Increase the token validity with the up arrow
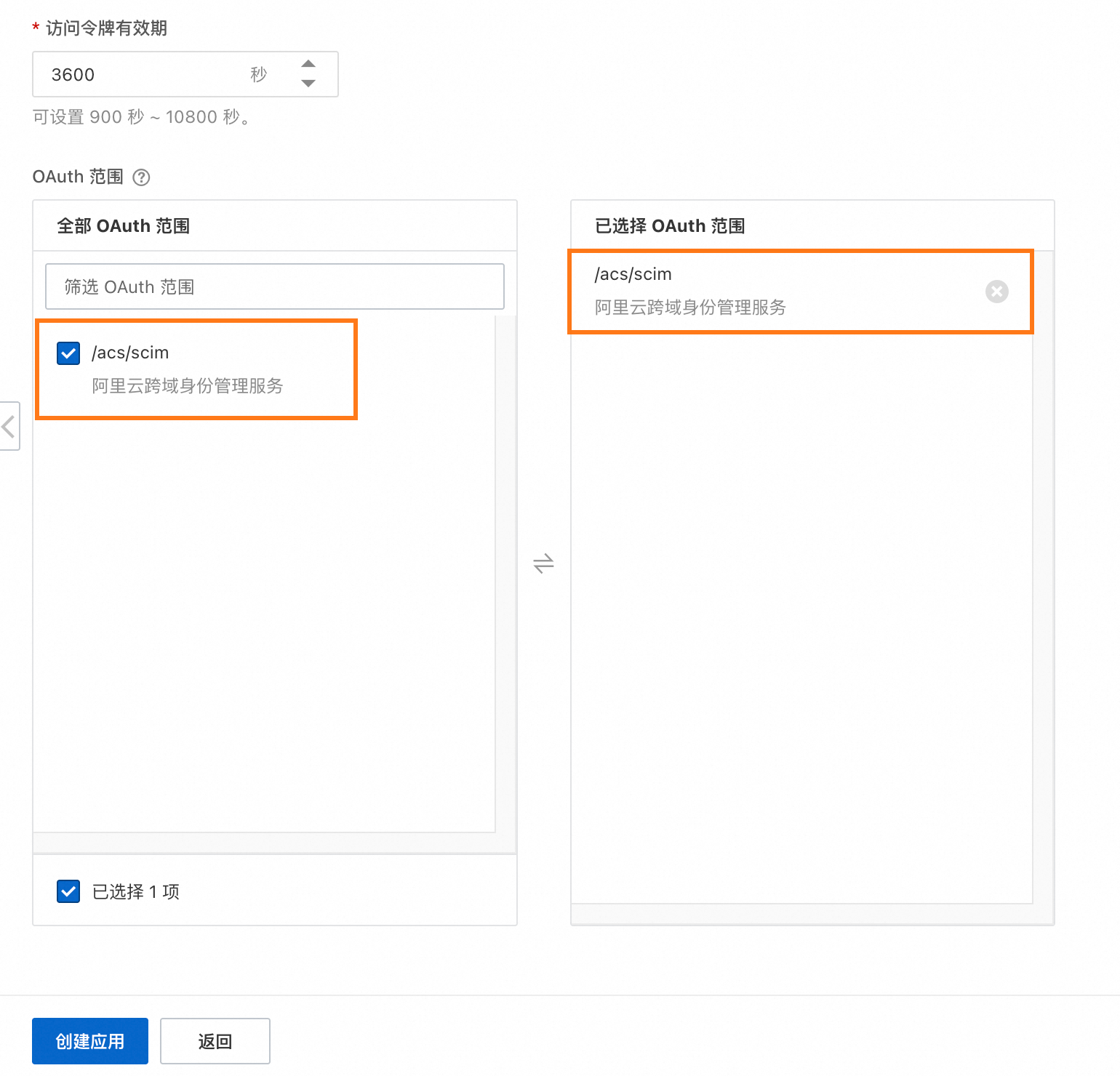1120x1076 pixels. (x=308, y=64)
